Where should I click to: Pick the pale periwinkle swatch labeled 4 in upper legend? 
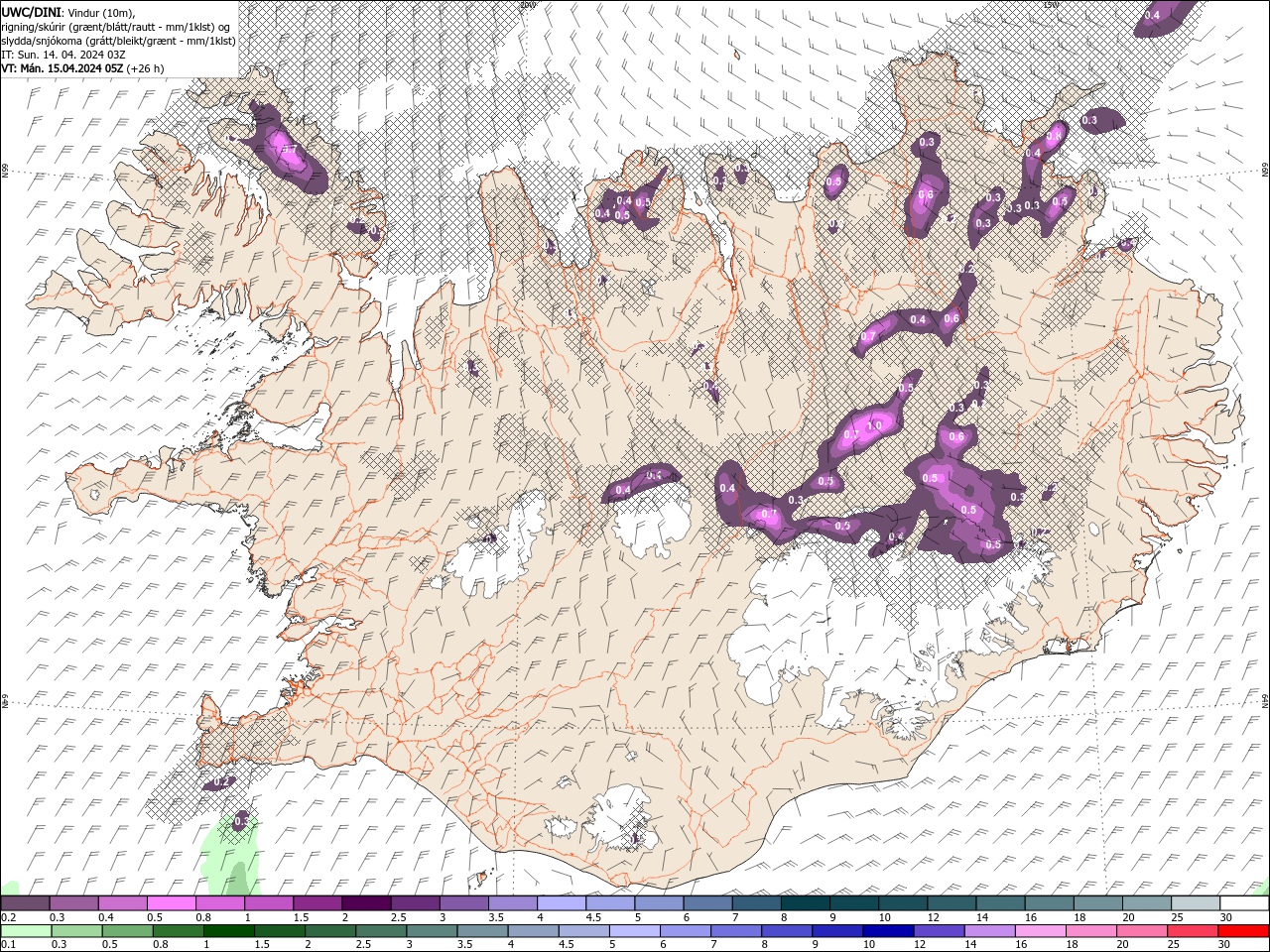click(x=562, y=903)
